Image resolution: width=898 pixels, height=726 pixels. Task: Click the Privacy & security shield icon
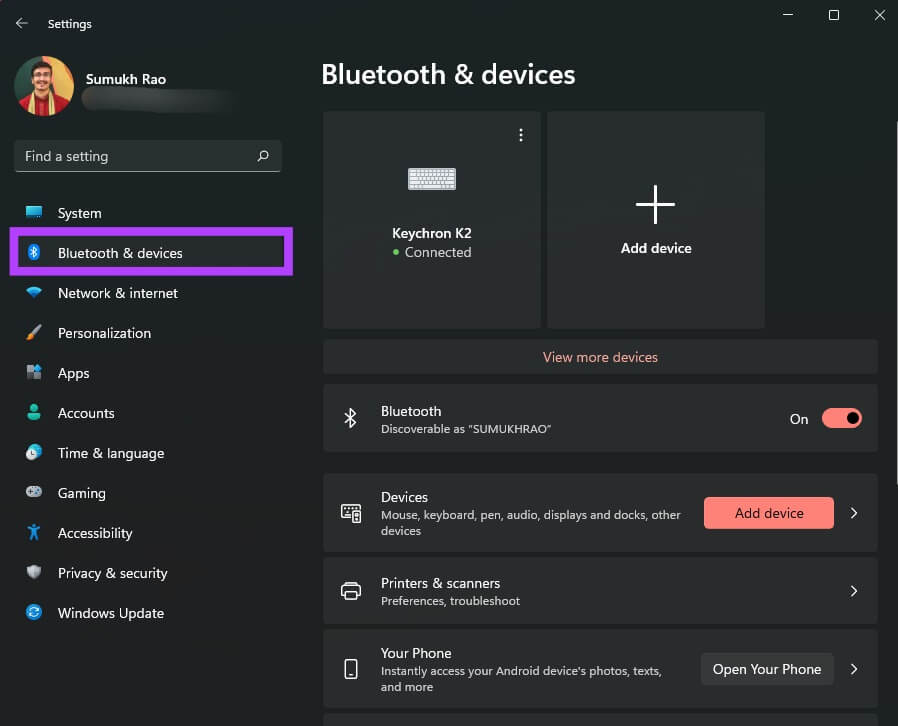34,572
